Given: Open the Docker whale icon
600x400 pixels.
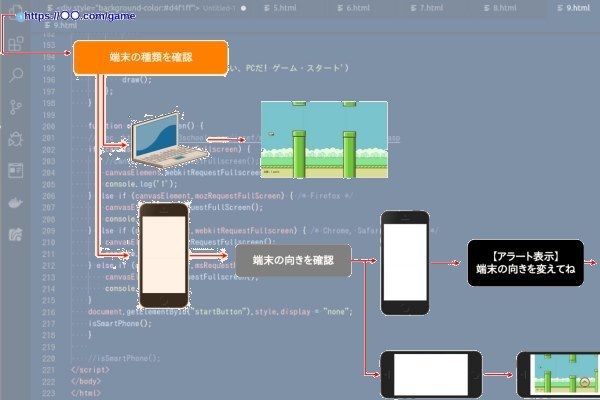Looking at the screenshot, I should 15,202.
